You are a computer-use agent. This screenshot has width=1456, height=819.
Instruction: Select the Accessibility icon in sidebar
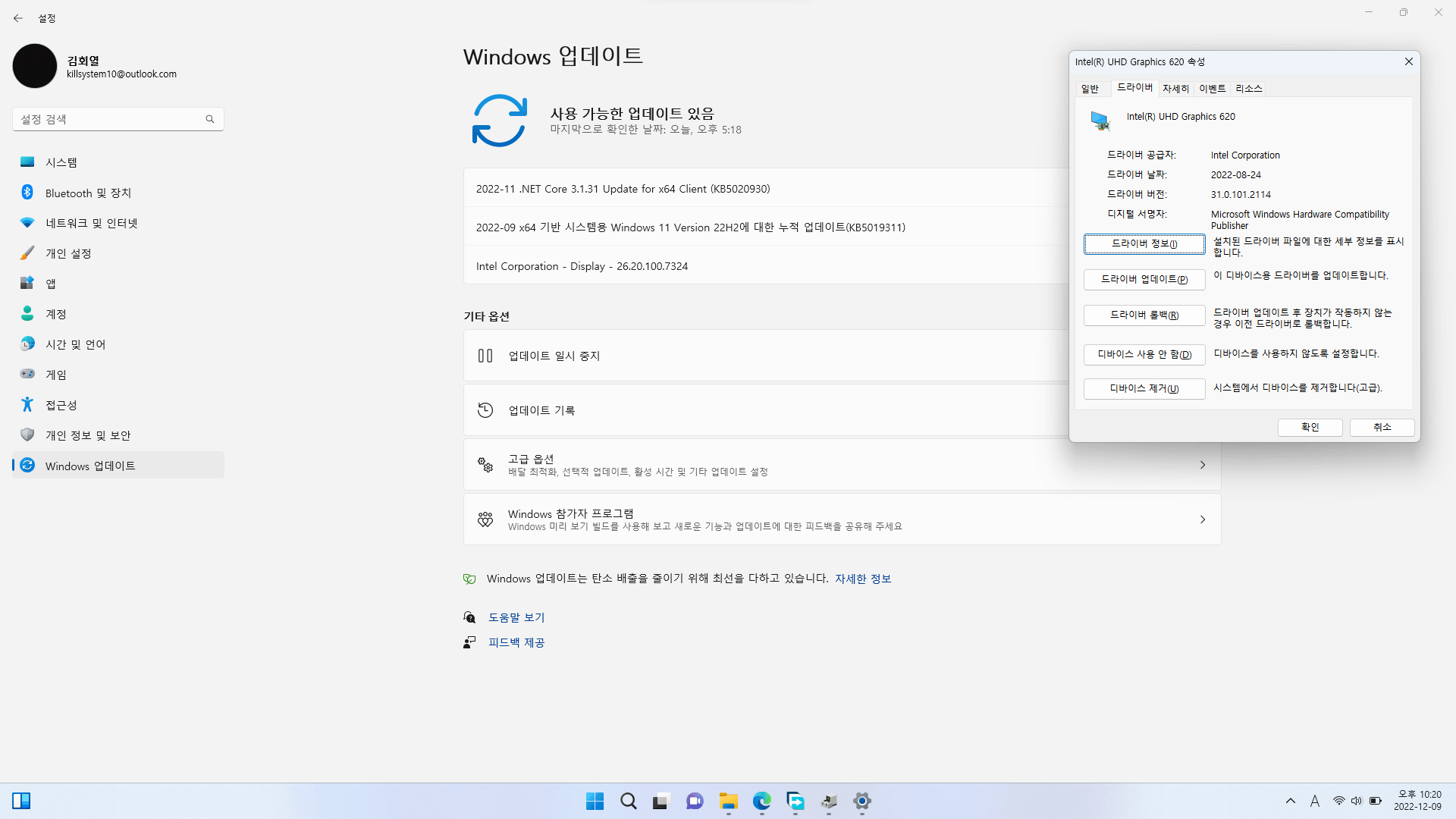coord(27,405)
